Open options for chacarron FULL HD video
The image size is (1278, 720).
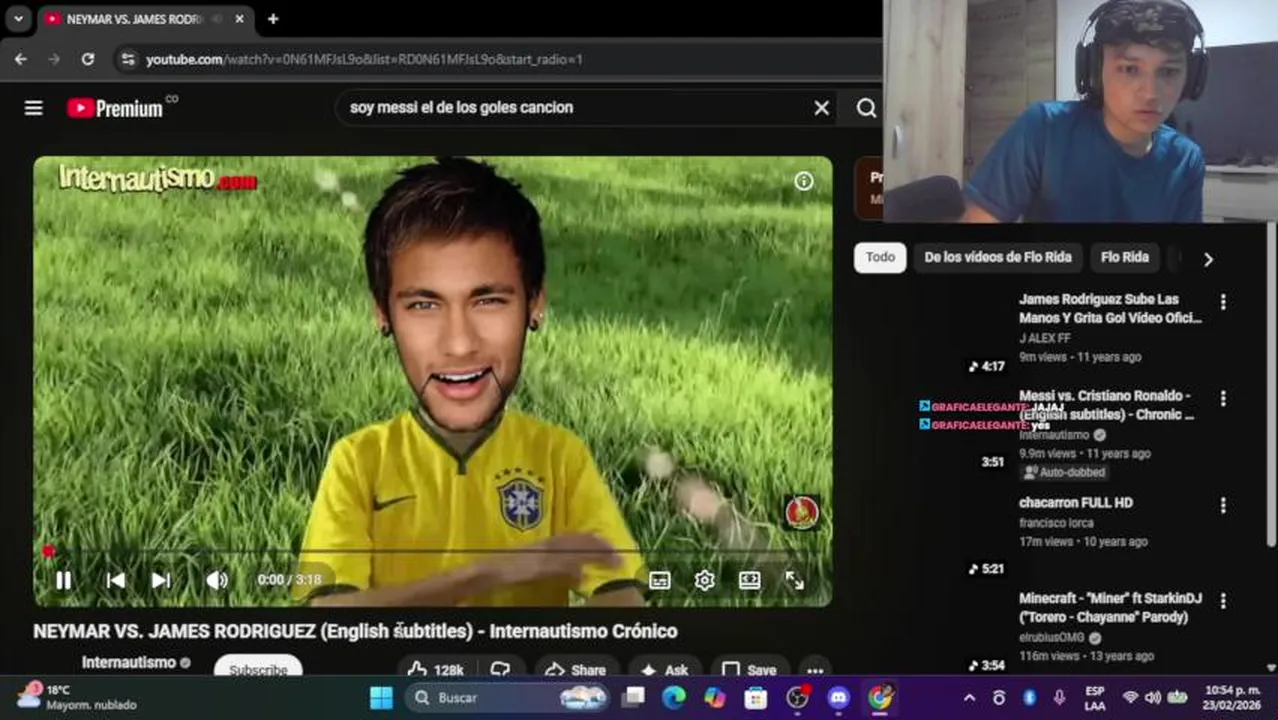[1223, 505]
